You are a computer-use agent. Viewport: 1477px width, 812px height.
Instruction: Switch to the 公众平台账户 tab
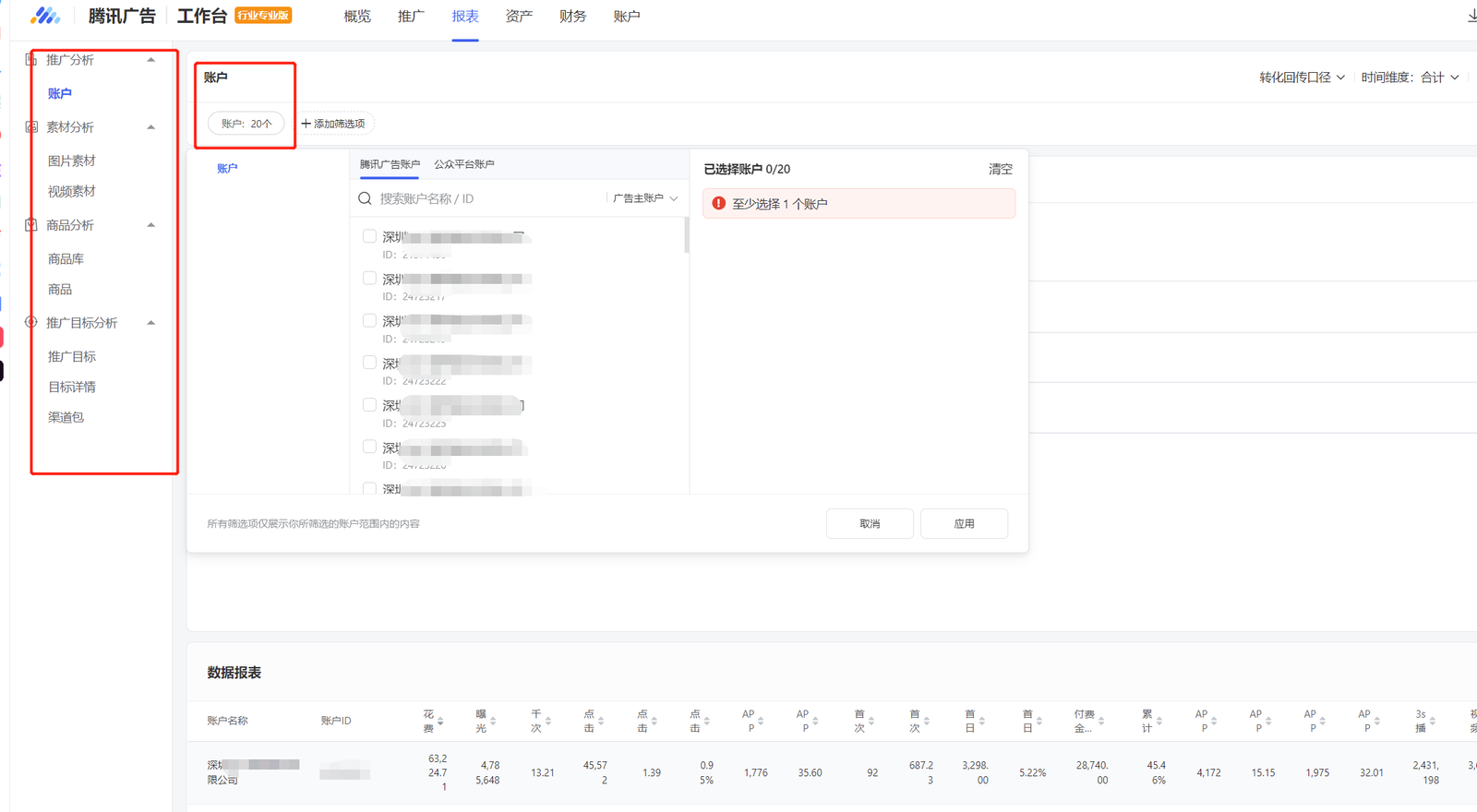click(463, 164)
